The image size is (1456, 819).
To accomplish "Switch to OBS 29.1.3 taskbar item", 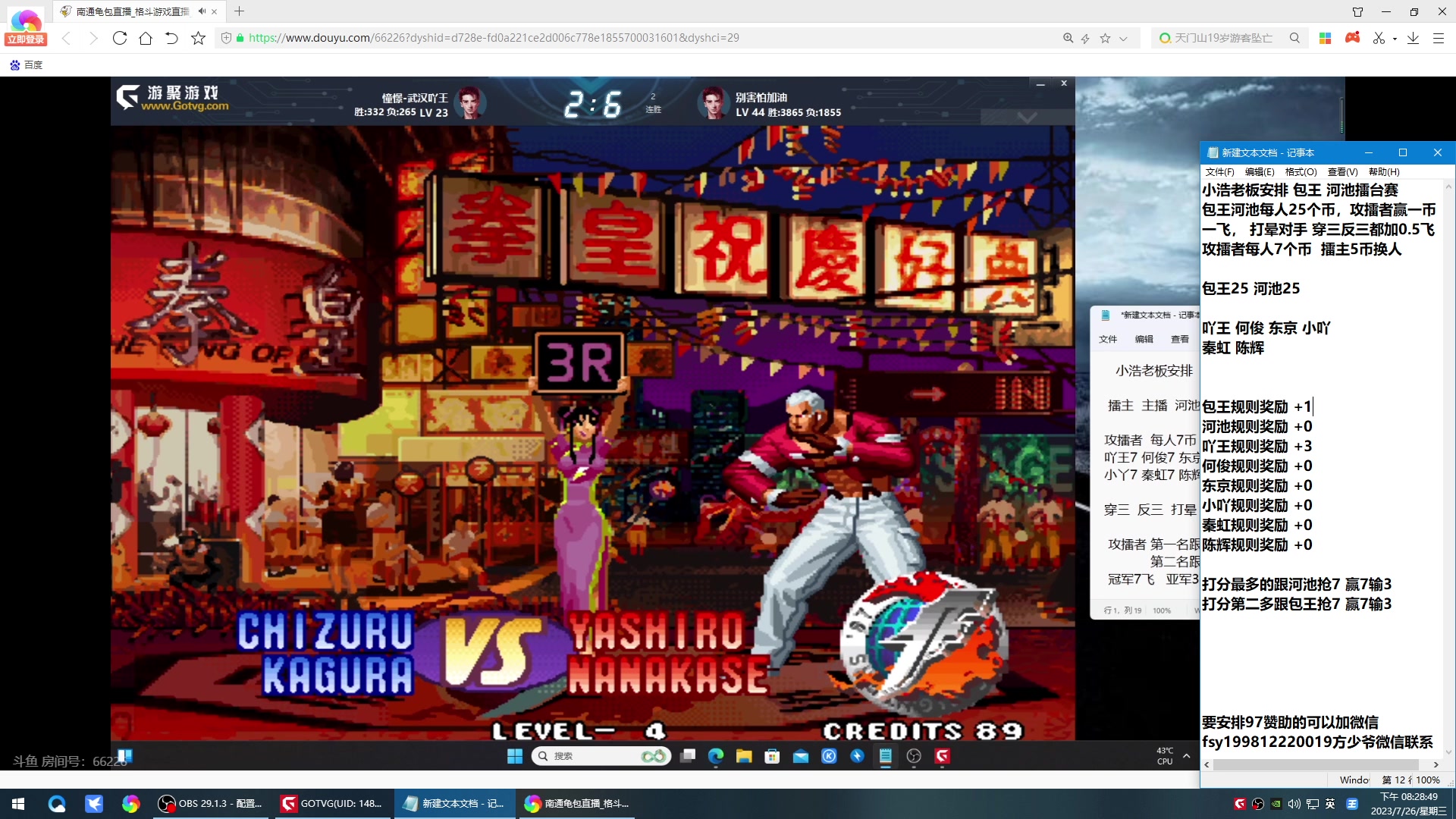I will click(210, 804).
